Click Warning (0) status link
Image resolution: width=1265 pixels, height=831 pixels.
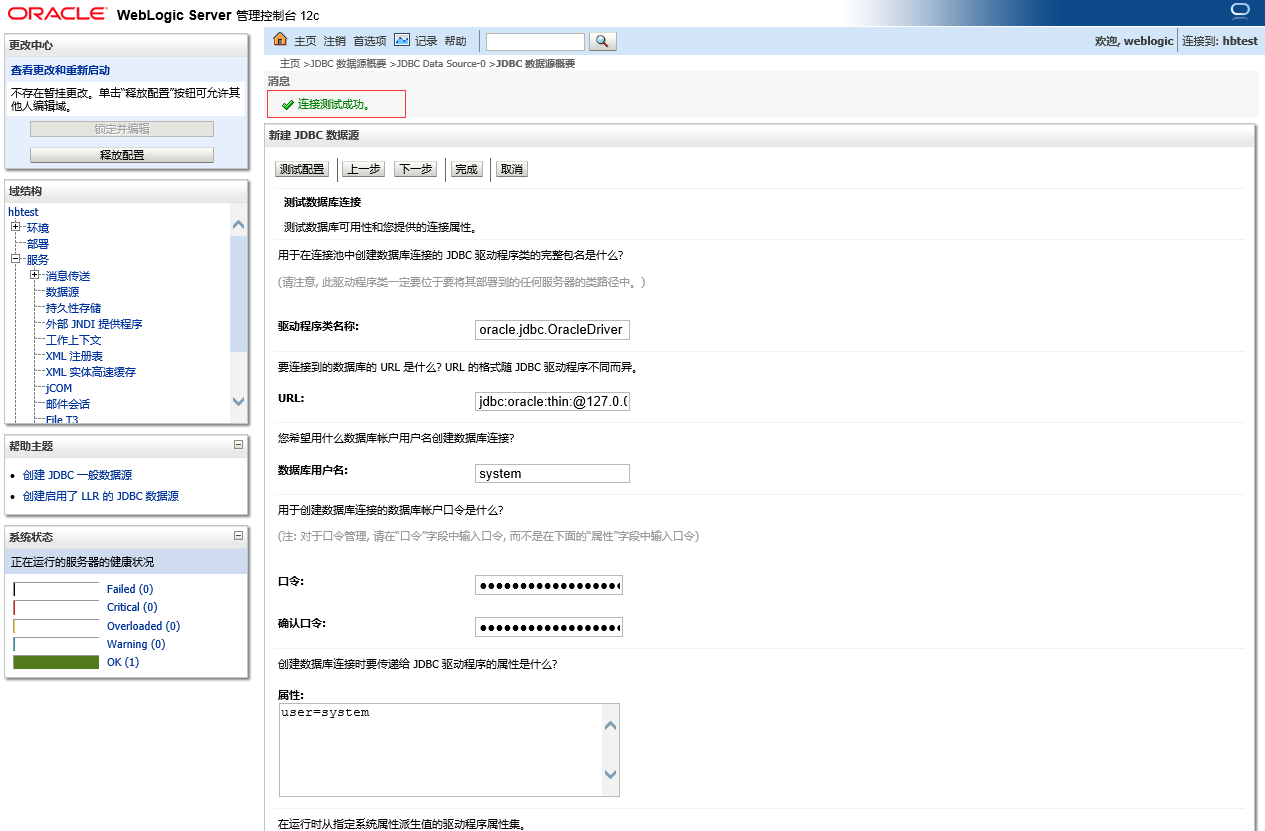coord(136,644)
